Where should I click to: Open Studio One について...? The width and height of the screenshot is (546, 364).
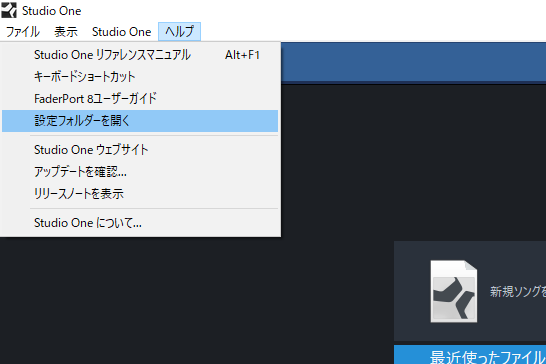pyautogui.click(x=140, y=223)
